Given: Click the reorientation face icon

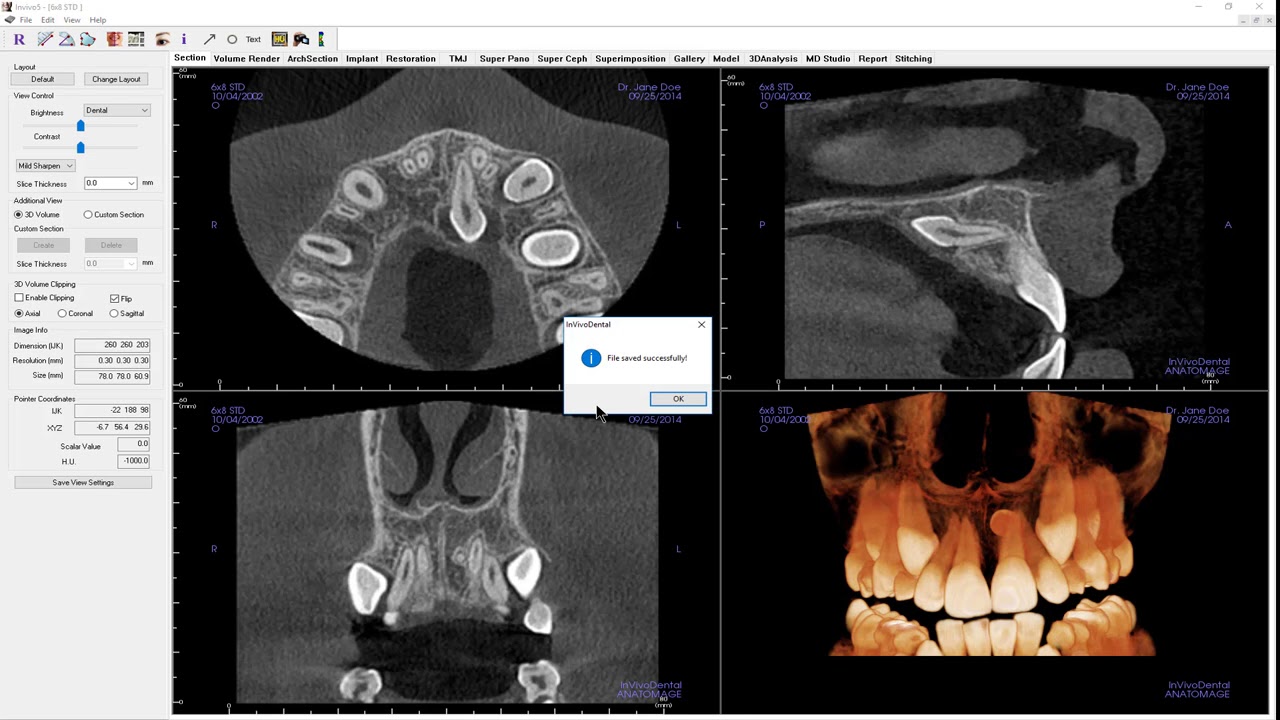Looking at the screenshot, I should pyautogui.click(x=114, y=39).
